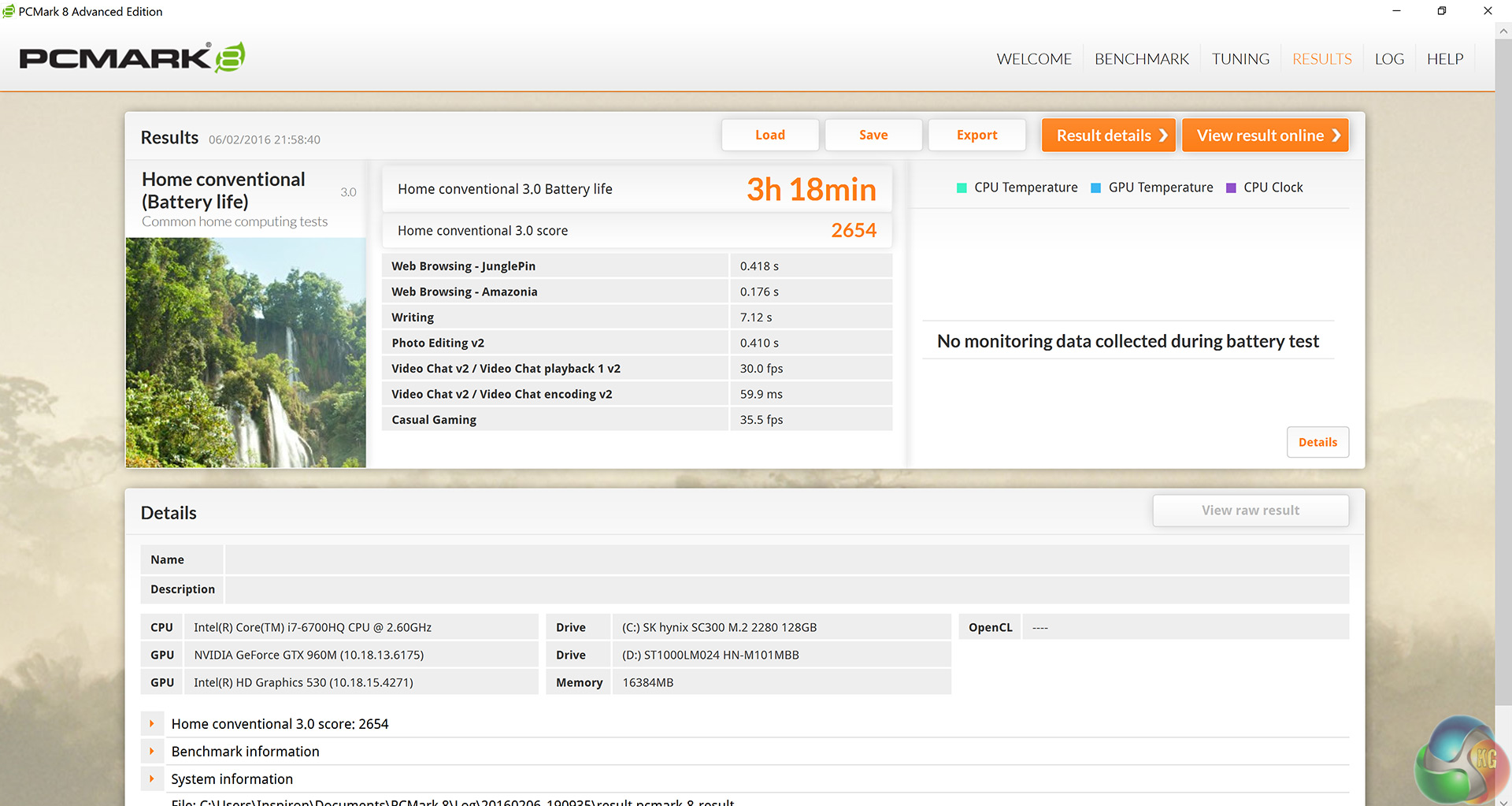
Task: Switch to the Benchmark tab
Action: tap(1141, 59)
